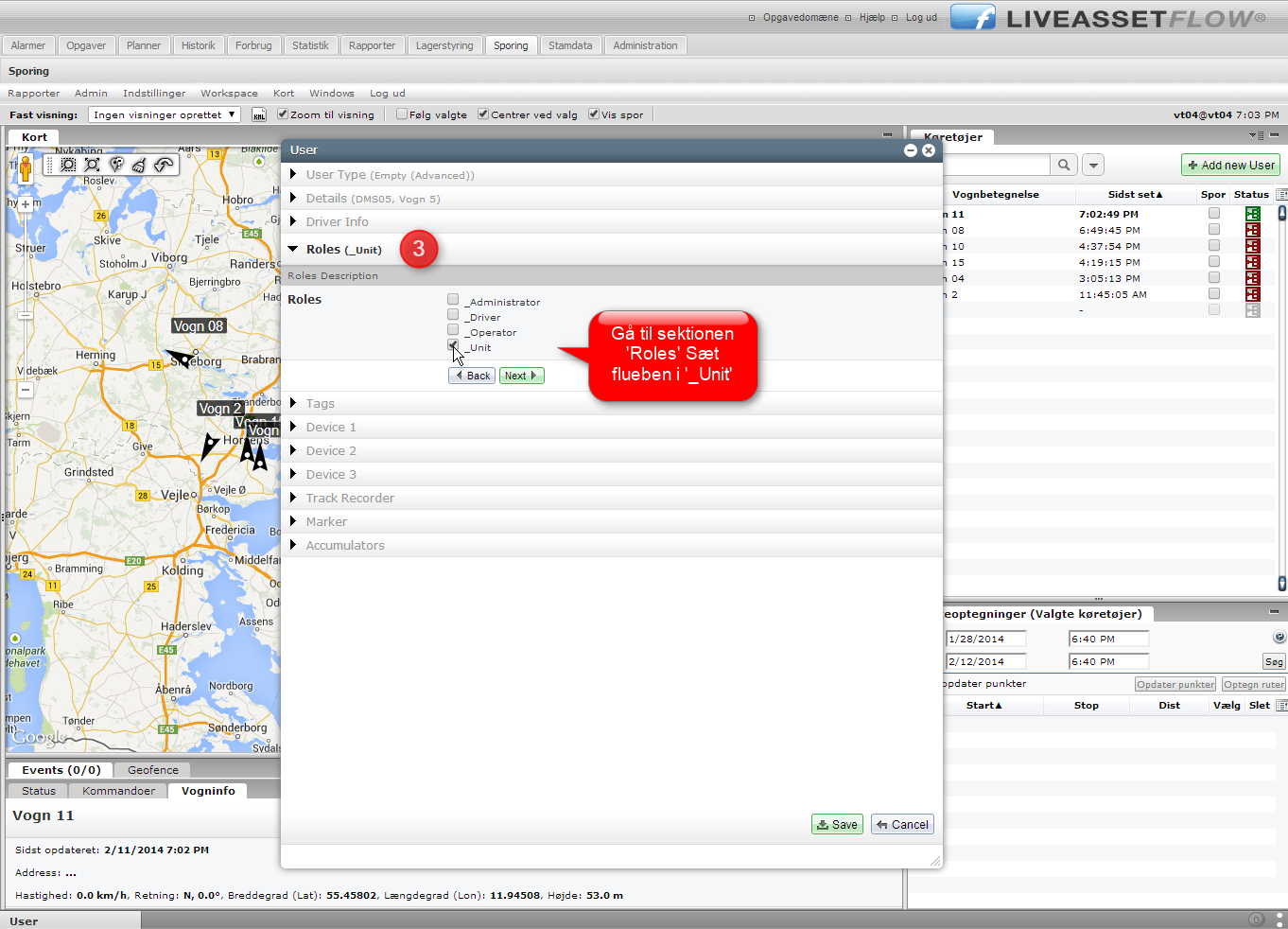Enable the 'Følg valgte' checkbox
1288x929 pixels.
pos(402,114)
